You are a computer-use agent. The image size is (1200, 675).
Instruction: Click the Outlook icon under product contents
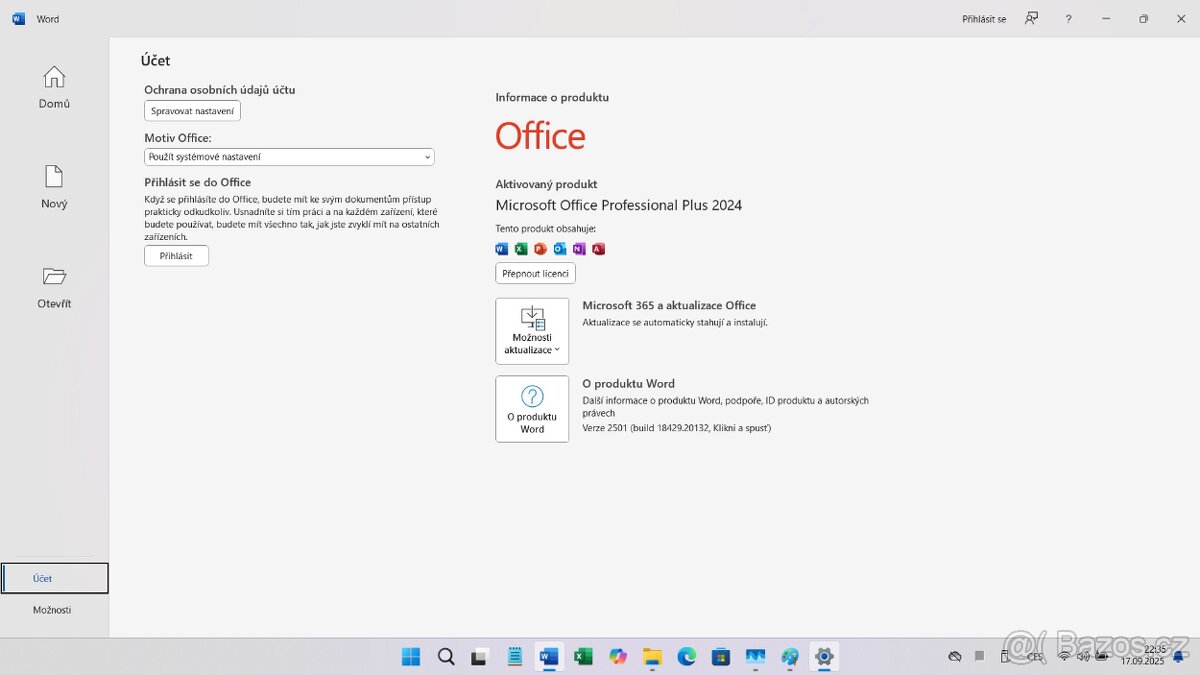pos(560,249)
